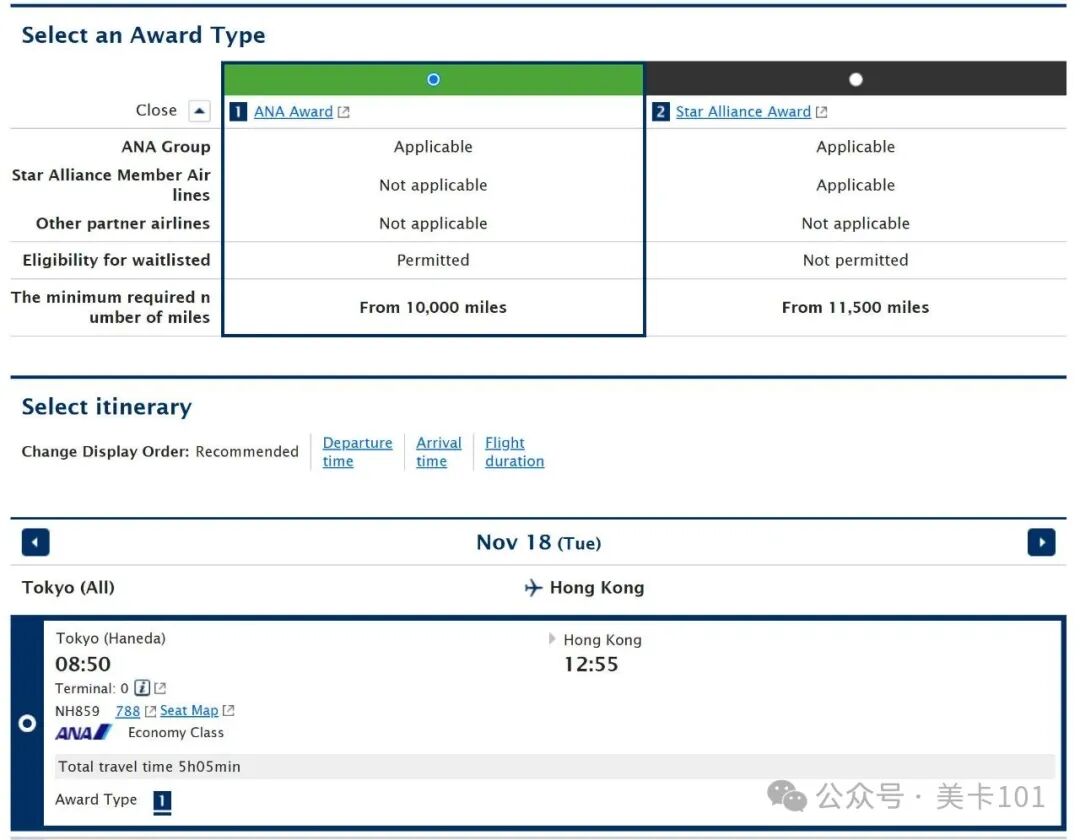This screenshot has height=840, width=1080.
Task: Click external link icon beside ANA Award
Action: tap(344, 112)
